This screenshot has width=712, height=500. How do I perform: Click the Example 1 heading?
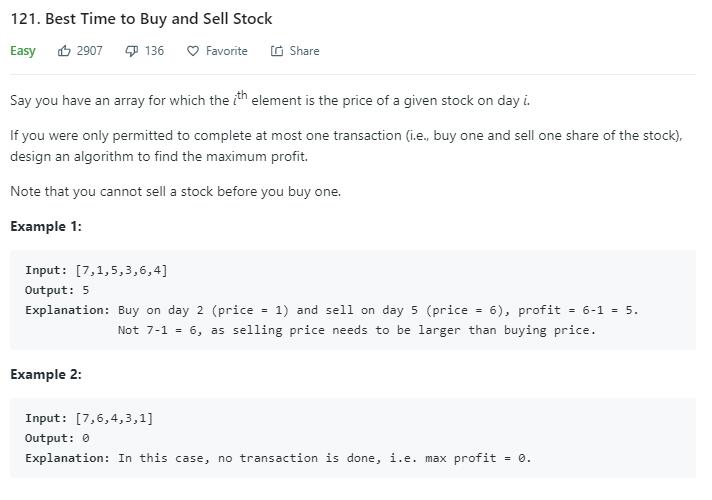(46, 226)
